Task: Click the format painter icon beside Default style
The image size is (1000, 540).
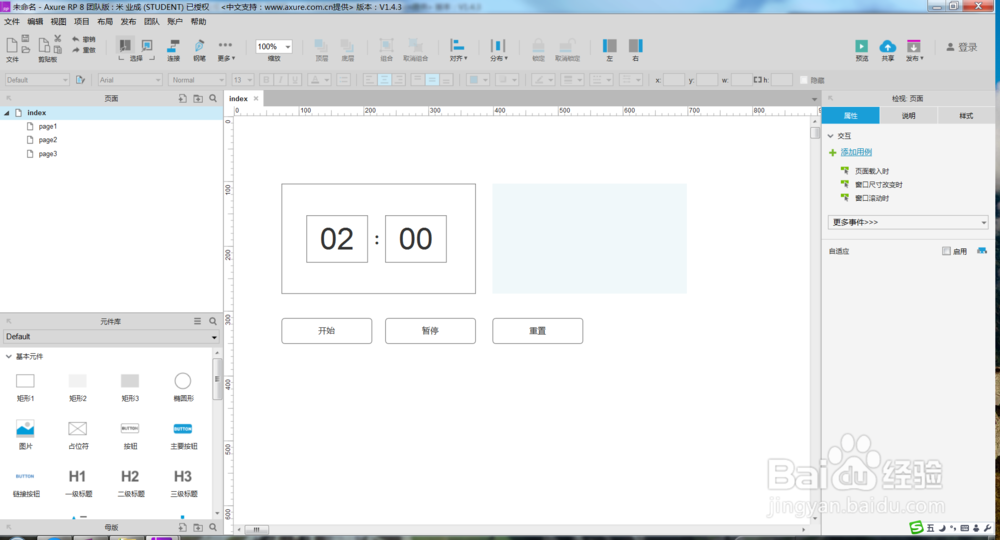Action: point(80,80)
